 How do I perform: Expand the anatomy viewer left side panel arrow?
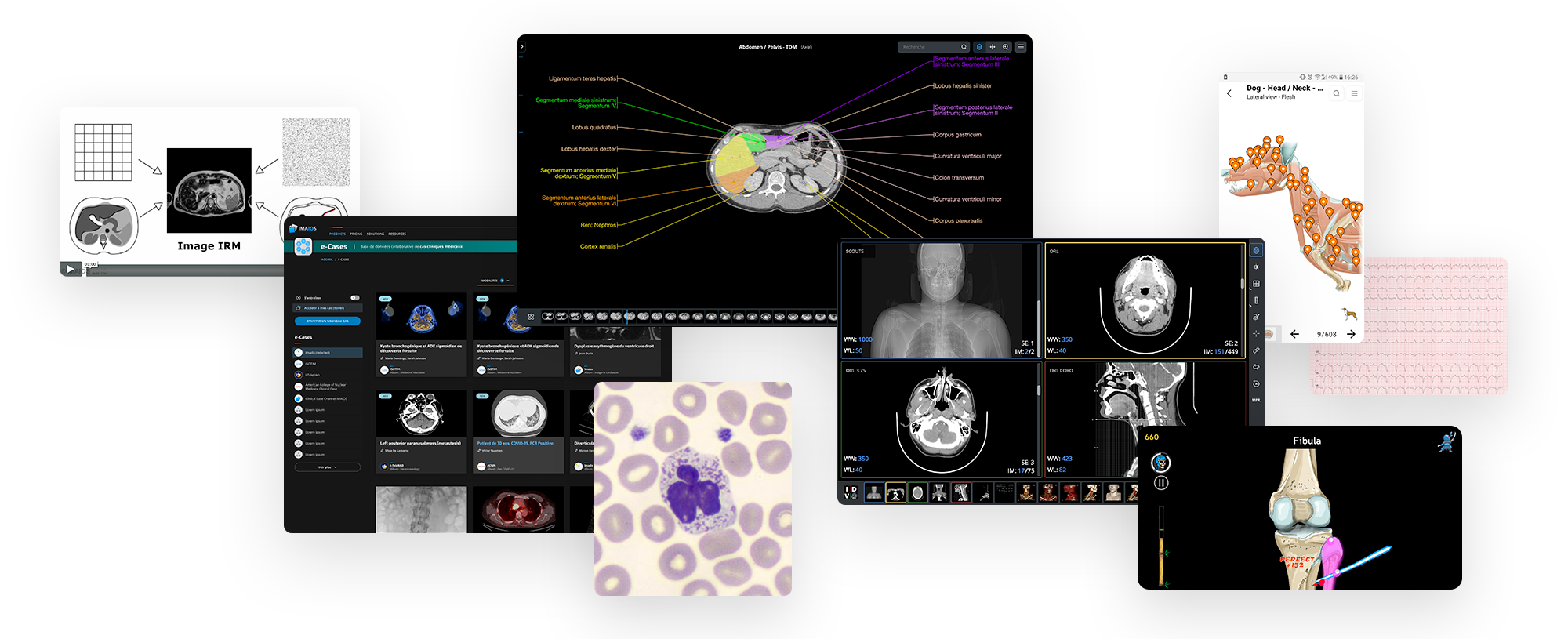pyautogui.click(x=522, y=47)
